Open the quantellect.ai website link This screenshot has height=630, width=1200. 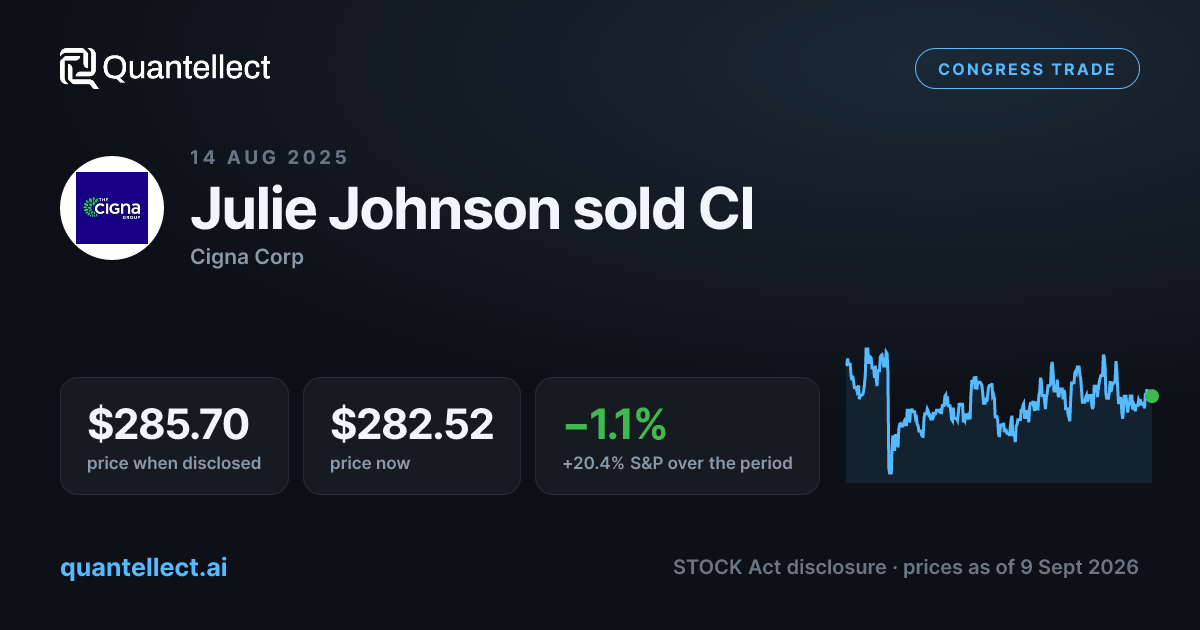click(x=144, y=567)
